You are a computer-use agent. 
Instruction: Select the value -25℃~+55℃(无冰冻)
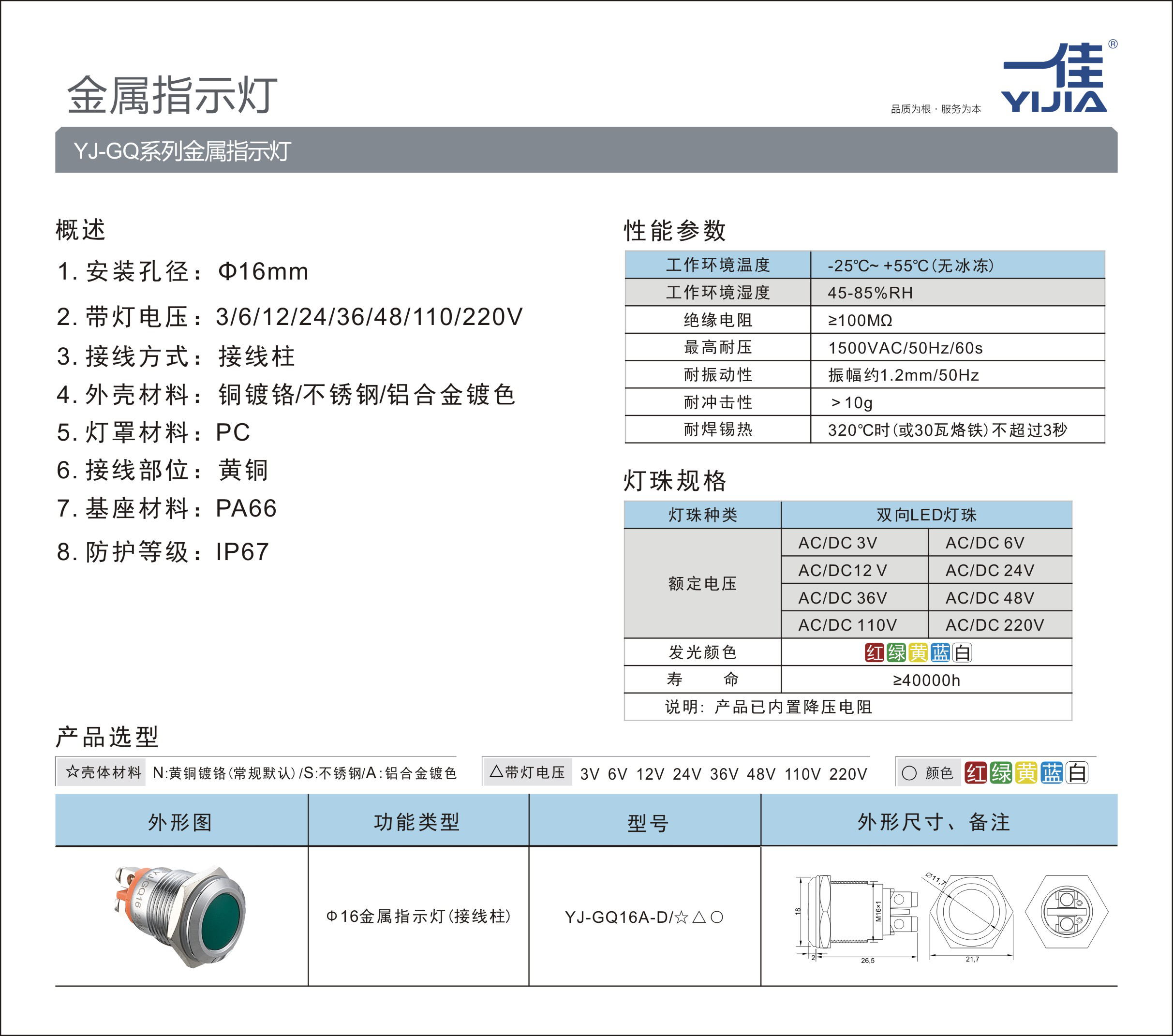(911, 266)
